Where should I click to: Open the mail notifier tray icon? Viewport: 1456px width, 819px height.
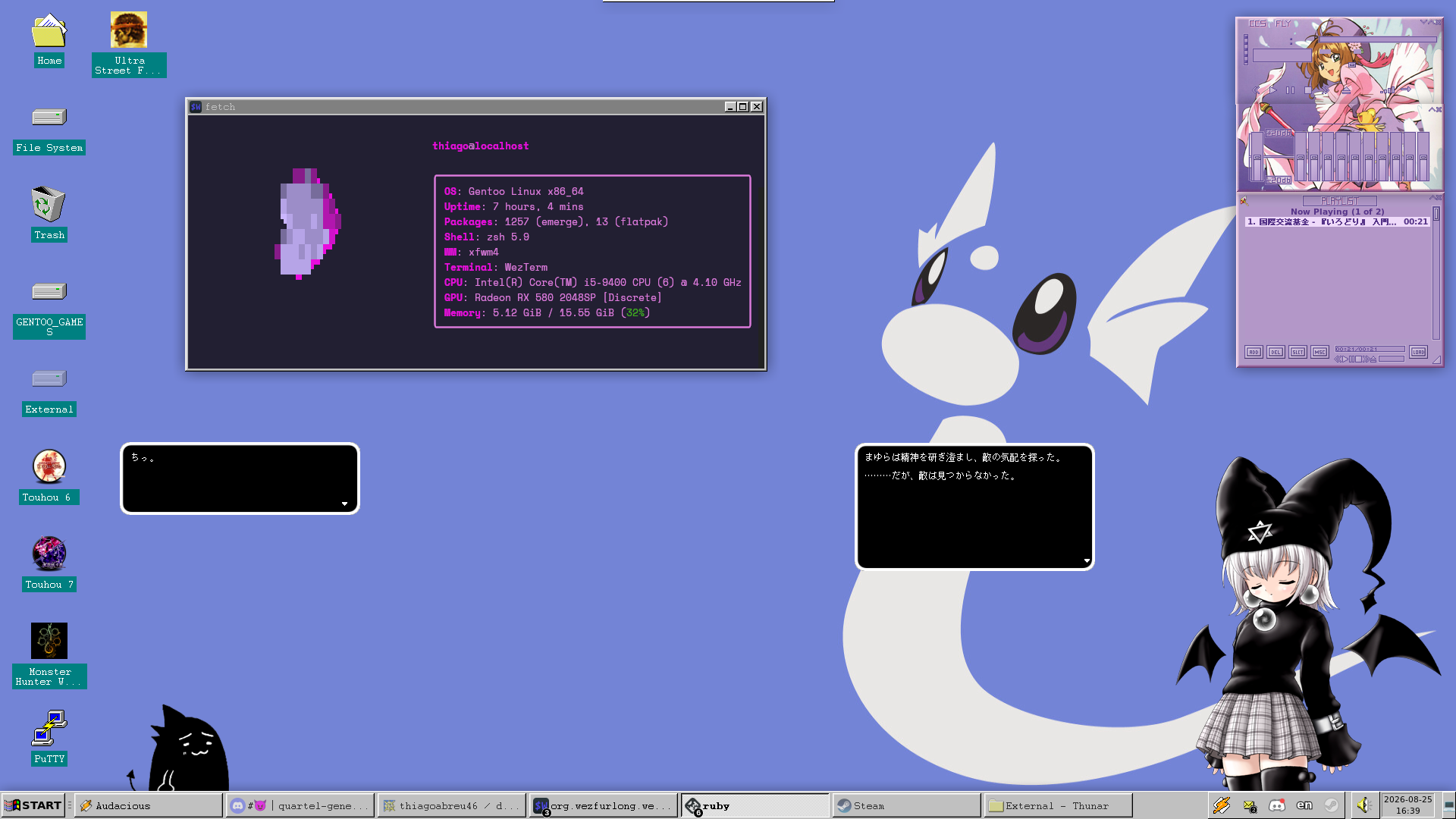pyautogui.click(x=1250, y=805)
